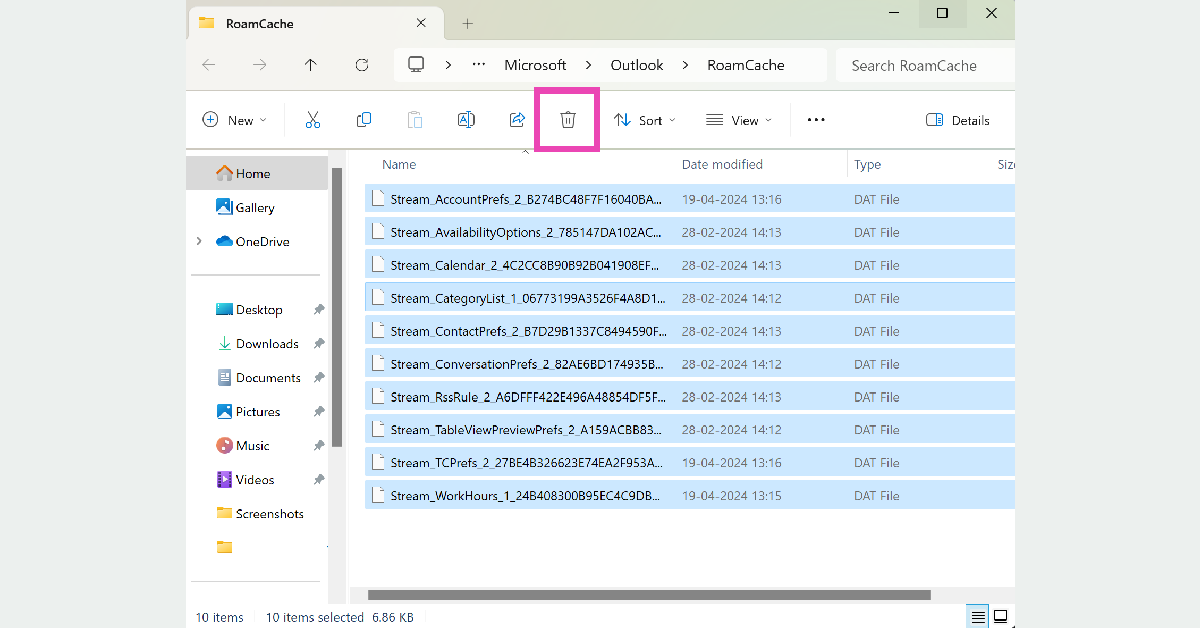The image size is (1200, 628).
Task: Switch to large thumbnails view in status bar
Action: 1000,616
